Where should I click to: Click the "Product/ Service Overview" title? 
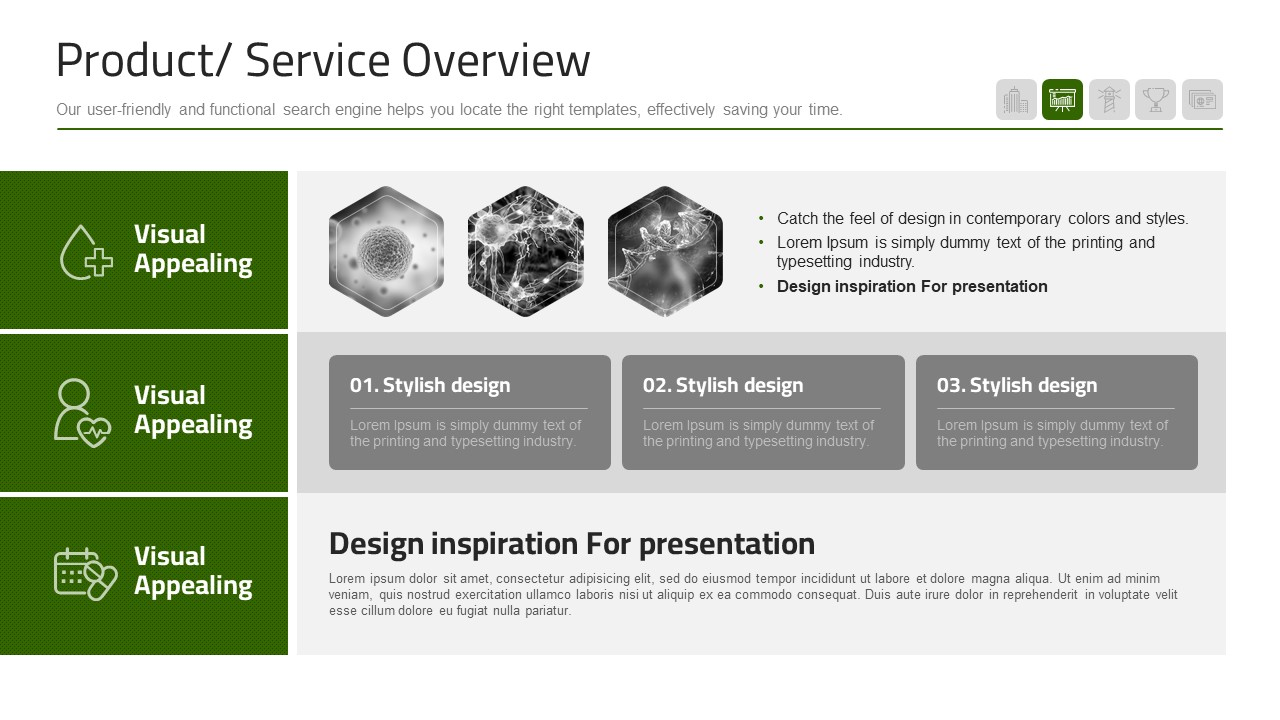coord(323,60)
